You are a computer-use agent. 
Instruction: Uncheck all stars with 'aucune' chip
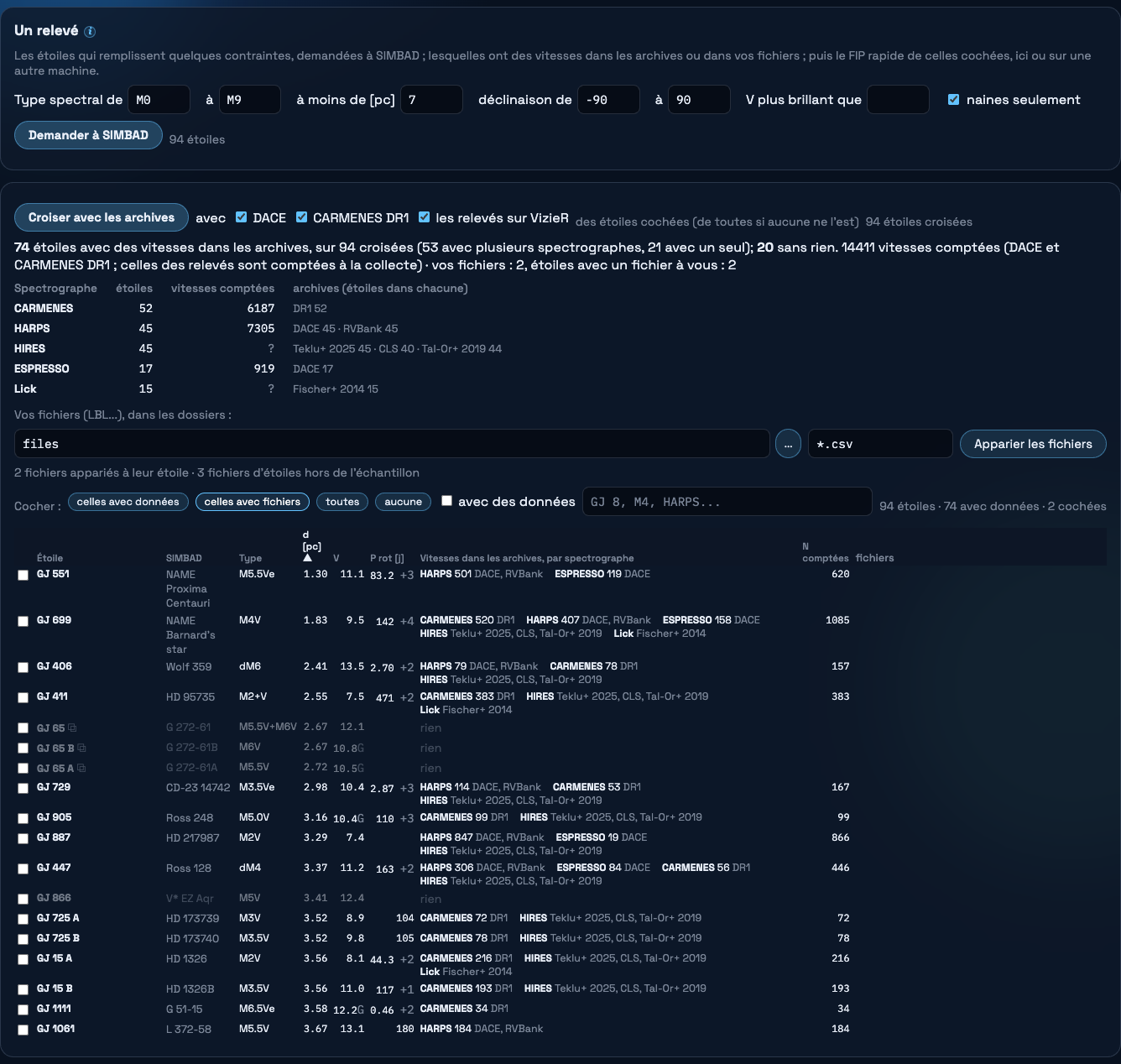[x=404, y=502]
